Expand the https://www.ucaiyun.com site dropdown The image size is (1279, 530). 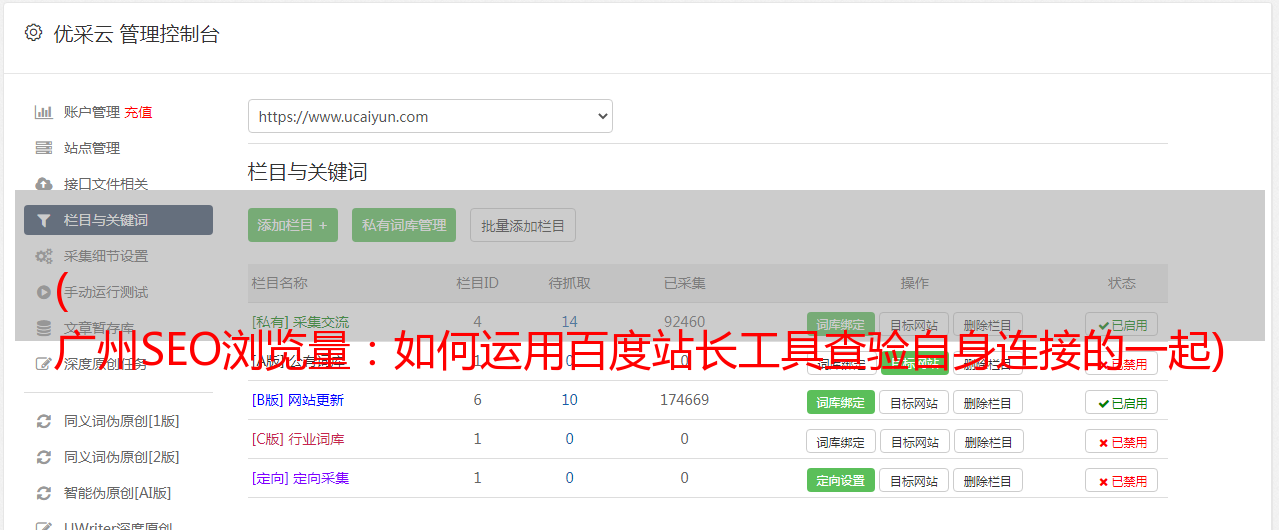430,116
